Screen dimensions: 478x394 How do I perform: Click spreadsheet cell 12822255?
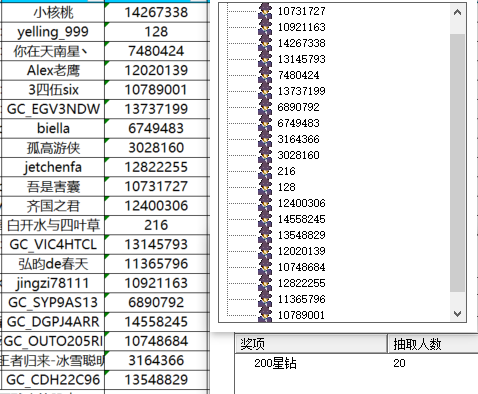pyautogui.click(x=157, y=167)
